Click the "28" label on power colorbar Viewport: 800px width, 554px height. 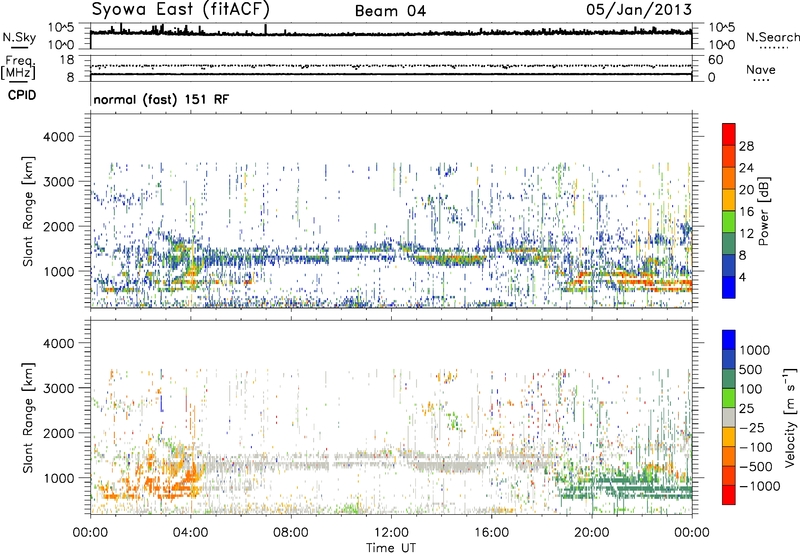746,146
